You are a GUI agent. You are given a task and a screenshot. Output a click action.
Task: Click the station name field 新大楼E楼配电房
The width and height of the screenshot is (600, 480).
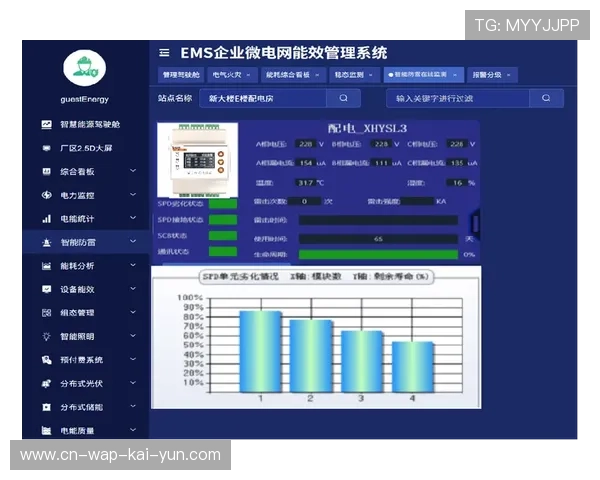click(x=263, y=98)
